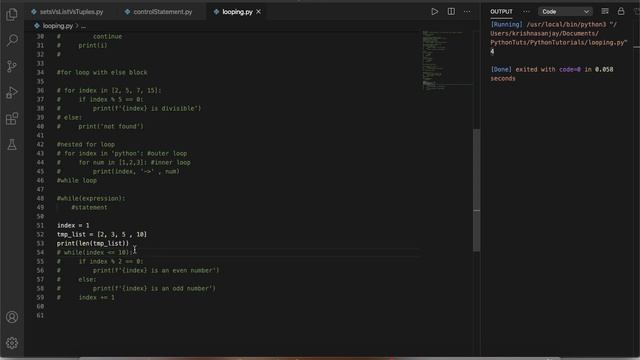
Task: Open the Manage gear menu
Action: pos(12,343)
